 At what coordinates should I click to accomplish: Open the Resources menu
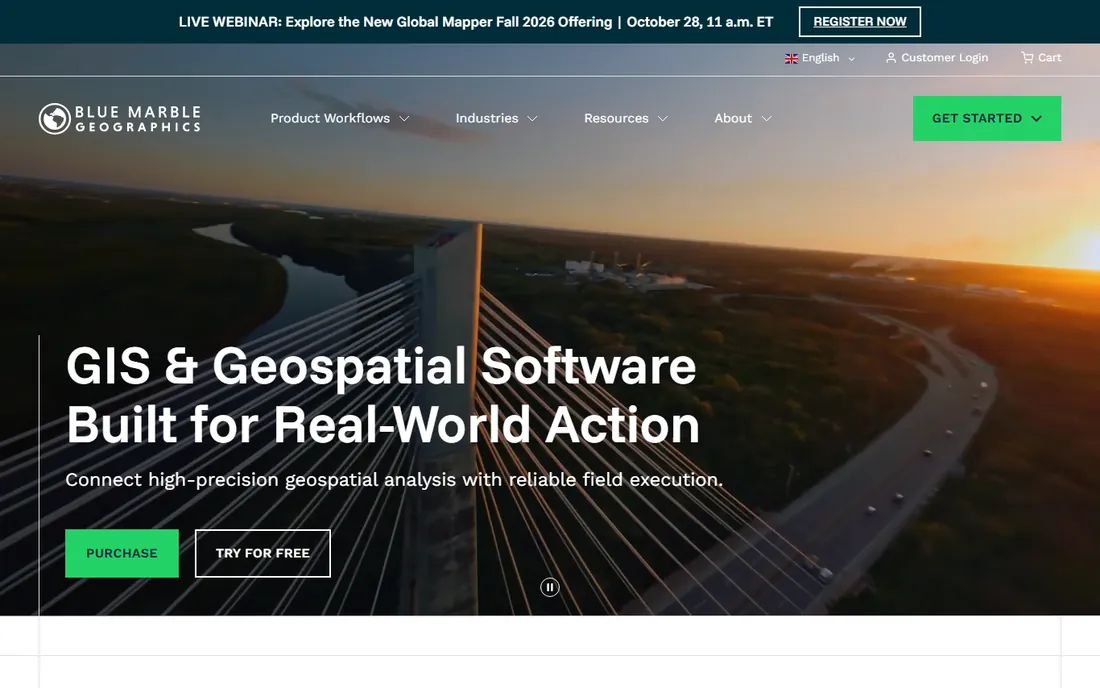[x=616, y=119]
